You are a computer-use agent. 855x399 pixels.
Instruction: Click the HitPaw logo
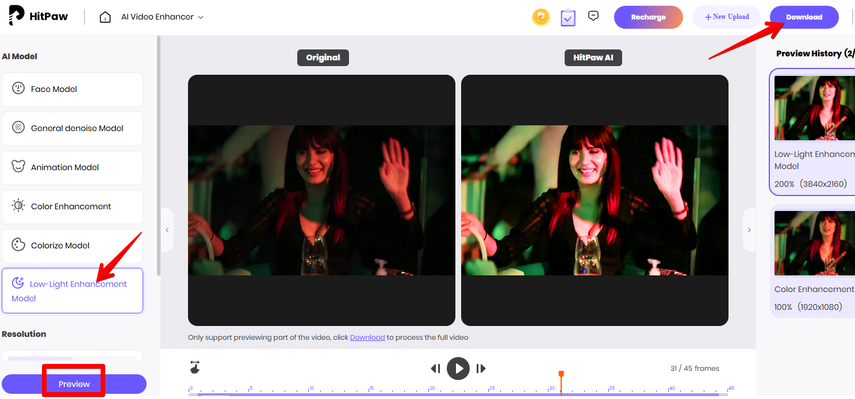(39, 16)
